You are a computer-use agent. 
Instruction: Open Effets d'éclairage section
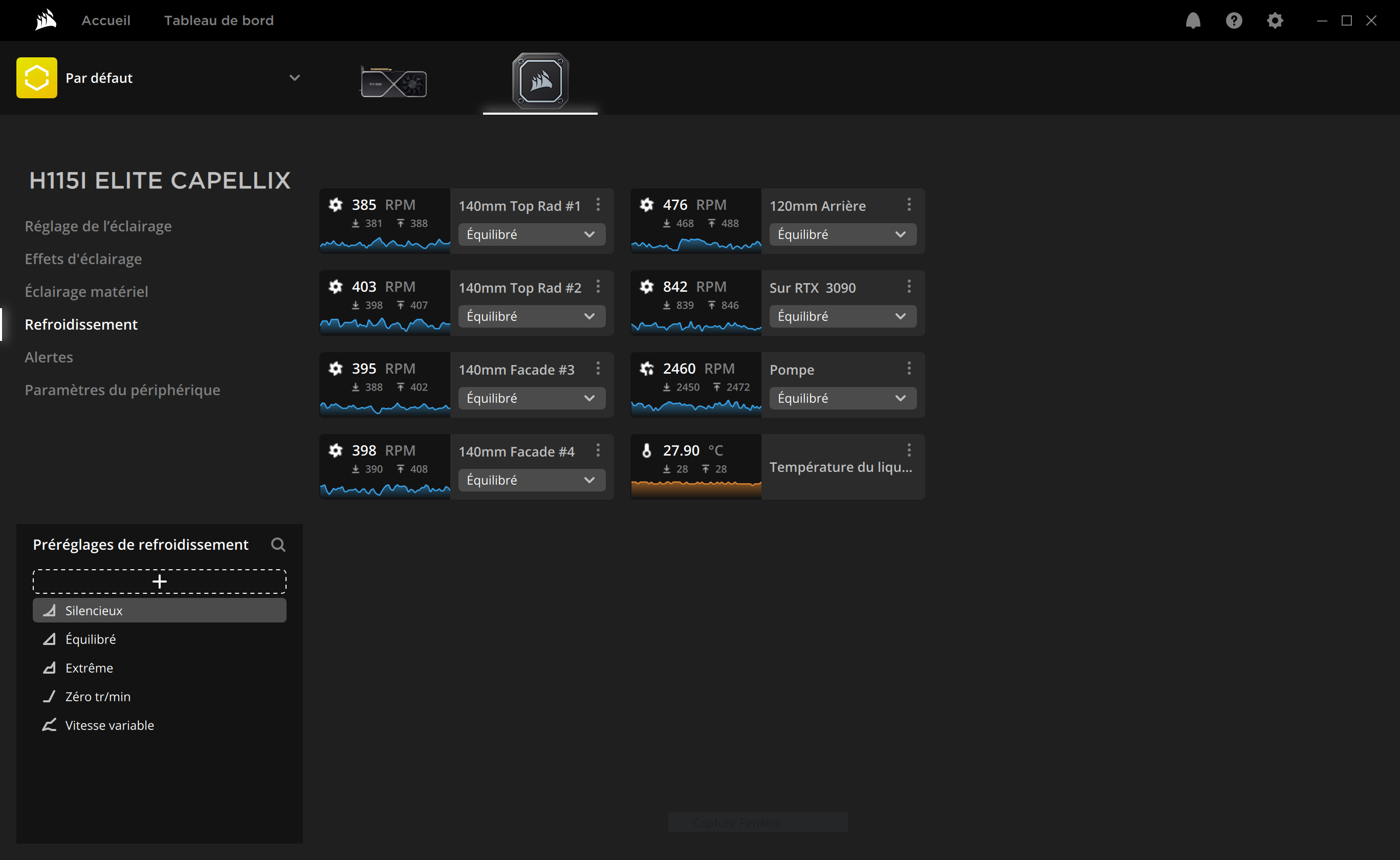pos(83,259)
